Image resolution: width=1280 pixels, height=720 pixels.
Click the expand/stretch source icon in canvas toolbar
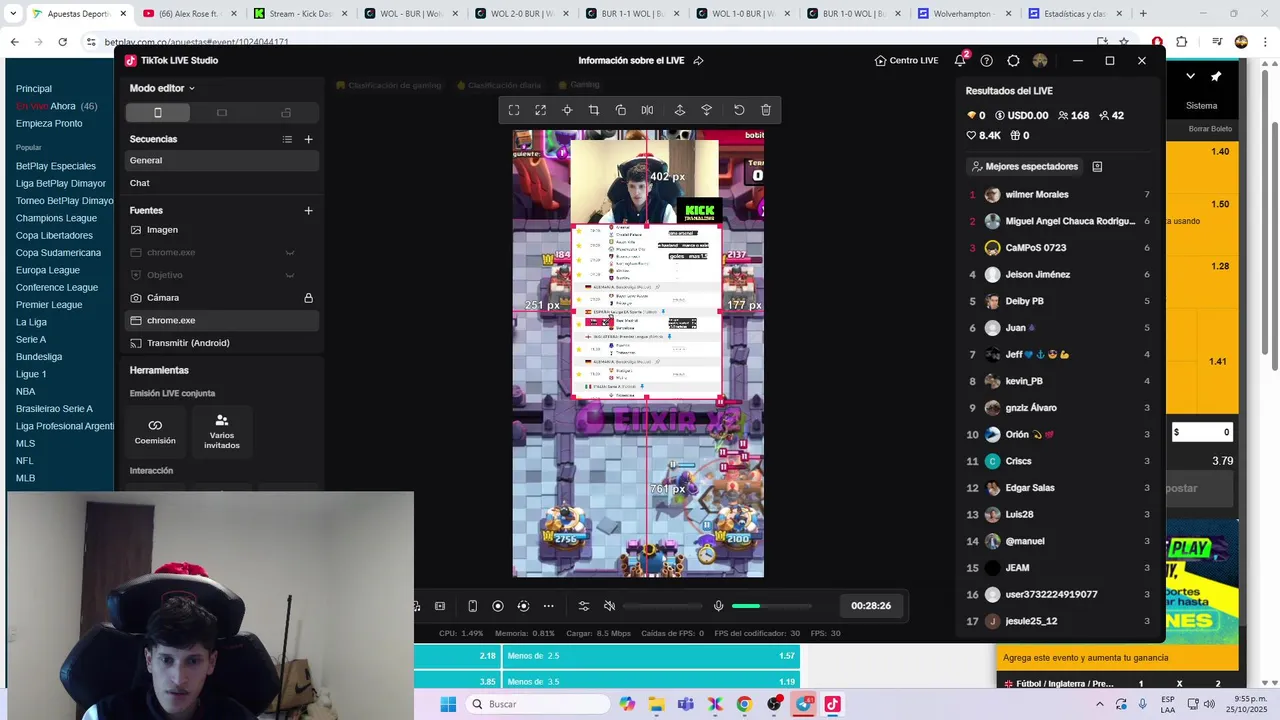[x=541, y=110]
